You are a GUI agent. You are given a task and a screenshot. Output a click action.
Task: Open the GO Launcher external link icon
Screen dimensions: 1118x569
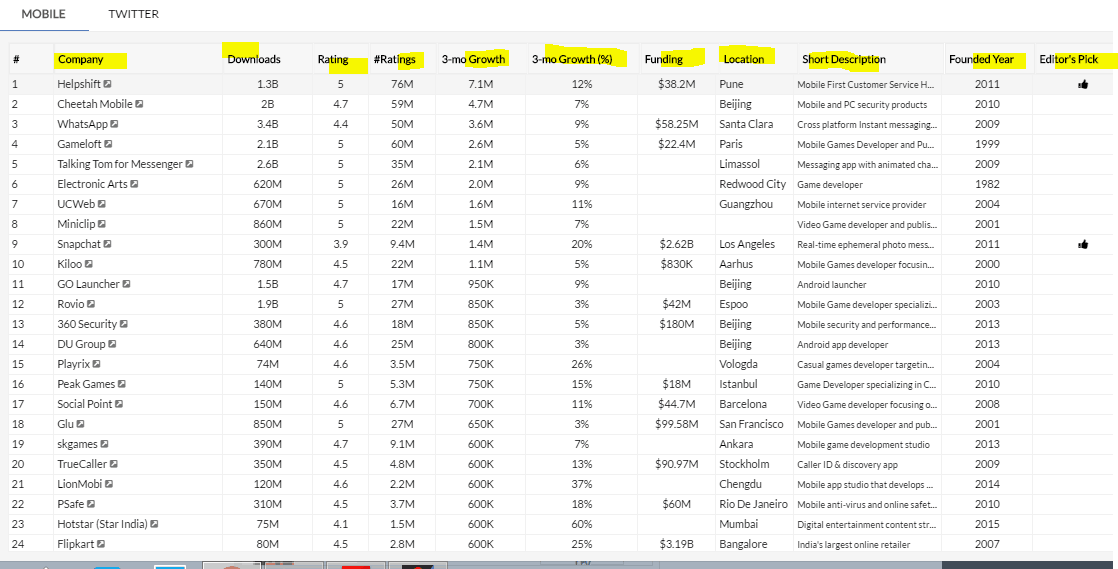coord(126,284)
